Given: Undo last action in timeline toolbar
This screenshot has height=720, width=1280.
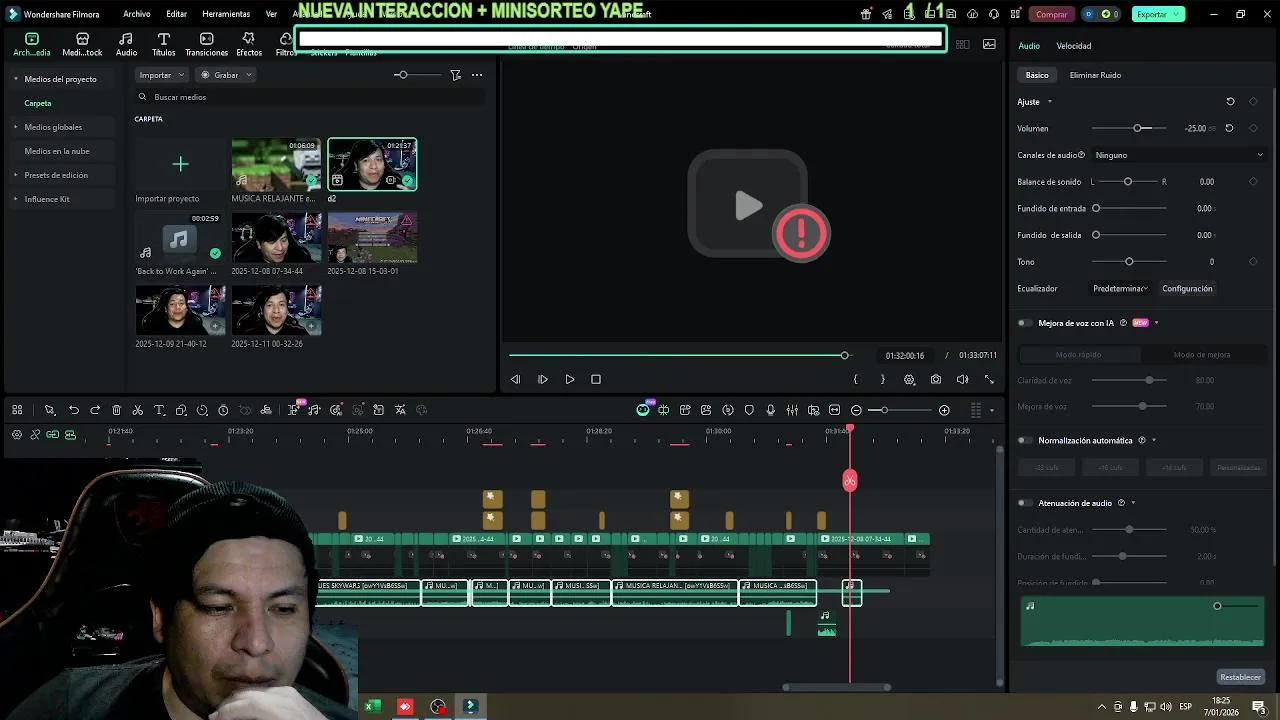Looking at the screenshot, I should [x=74, y=410].
